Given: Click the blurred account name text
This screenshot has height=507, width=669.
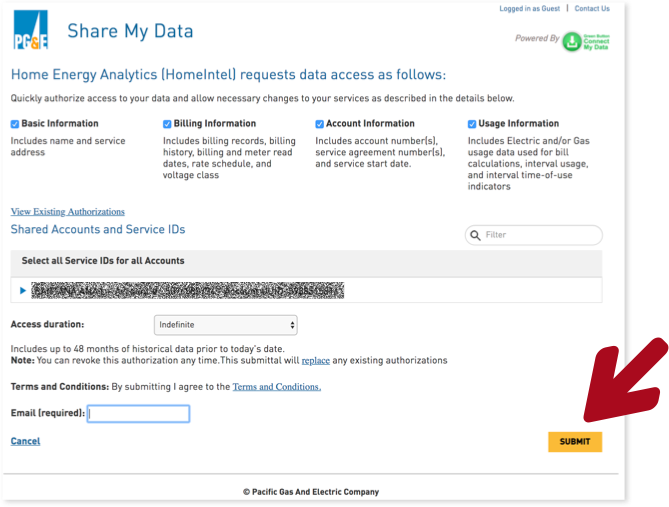Looking at the screenshot, I should click(188, 291).
